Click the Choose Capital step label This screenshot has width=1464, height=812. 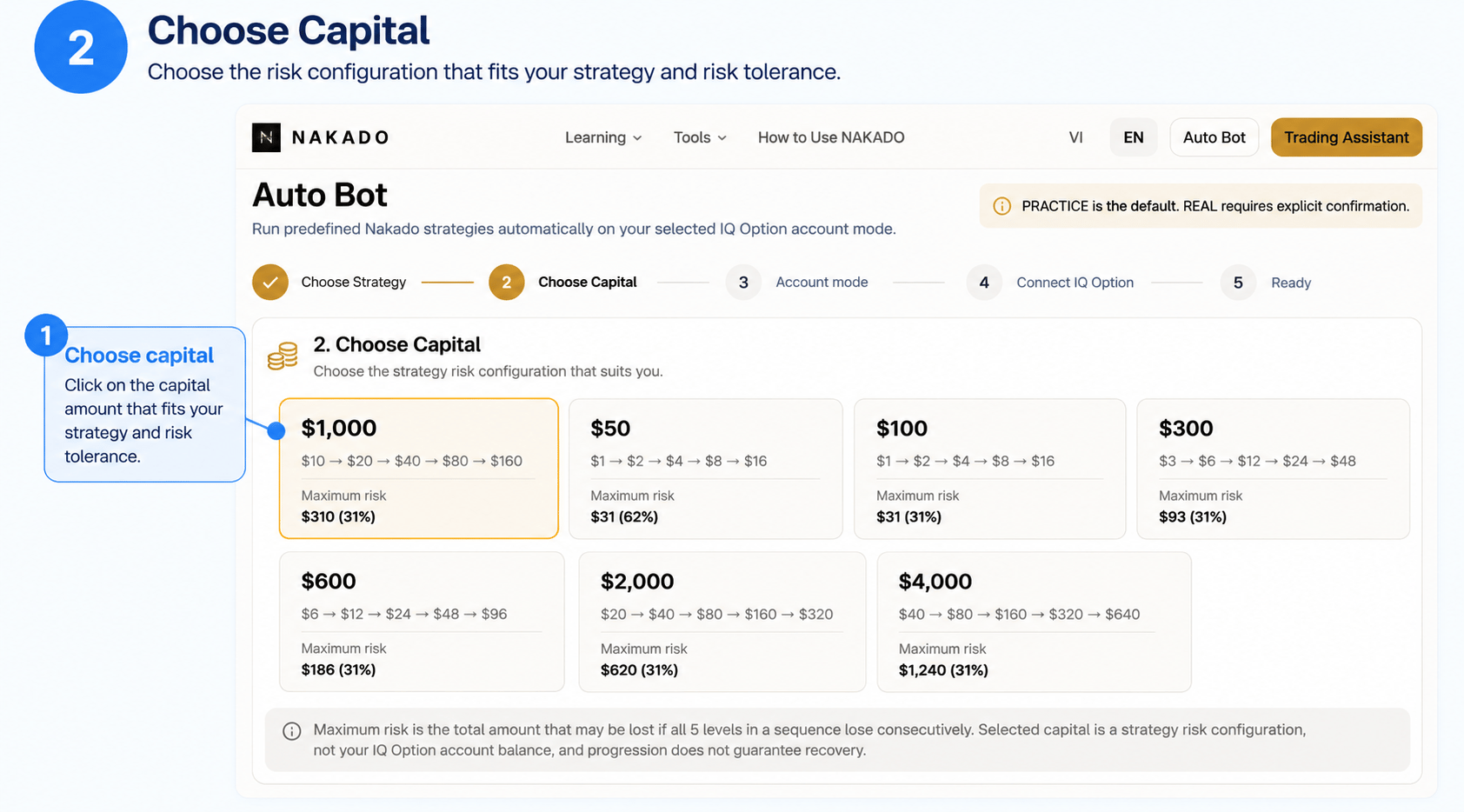click(x=587, y=283)
